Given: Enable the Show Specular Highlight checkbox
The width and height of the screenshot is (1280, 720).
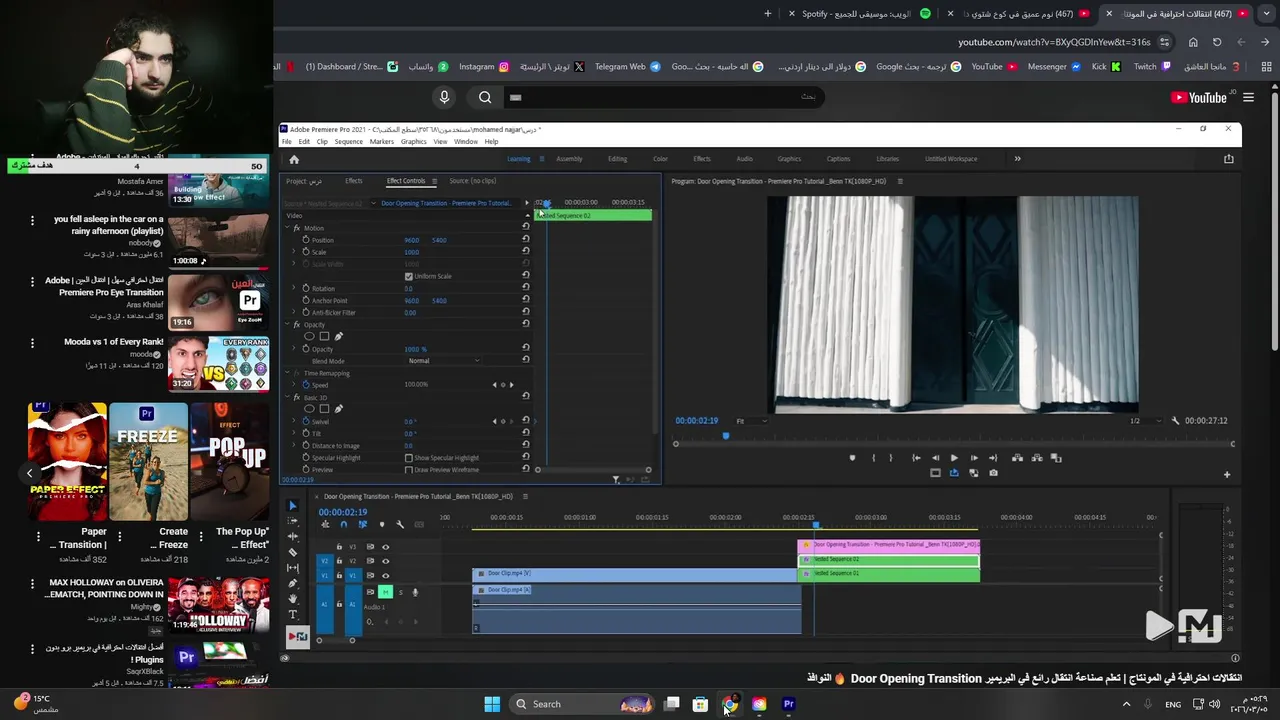Looking at the screenshot, I should pyautogui.click(x=408, y=458).
